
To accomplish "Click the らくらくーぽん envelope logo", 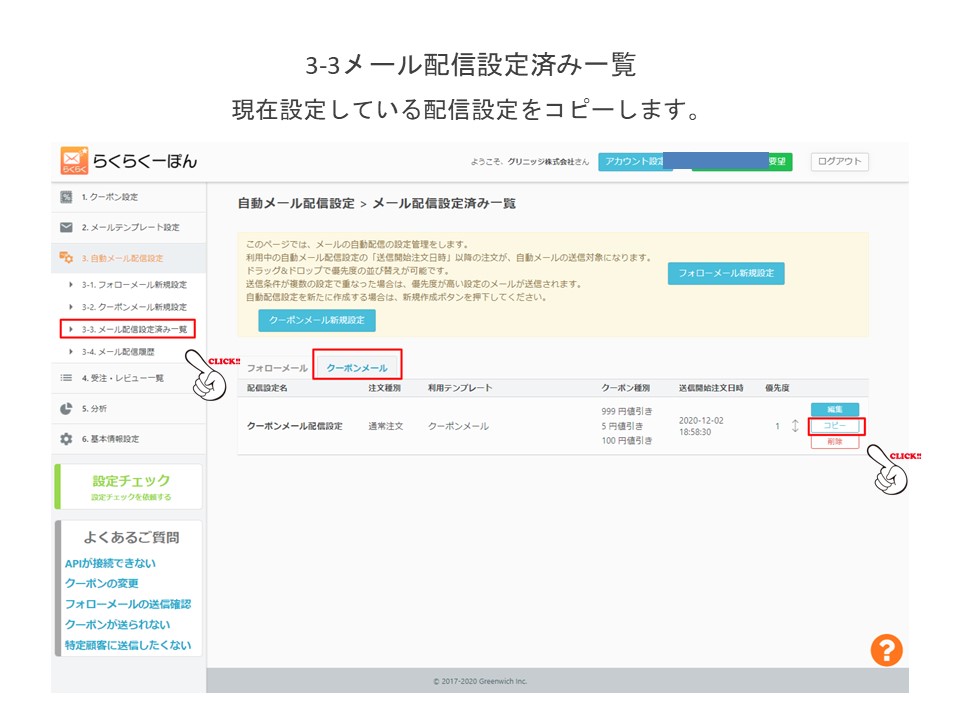I will (74, 161).
